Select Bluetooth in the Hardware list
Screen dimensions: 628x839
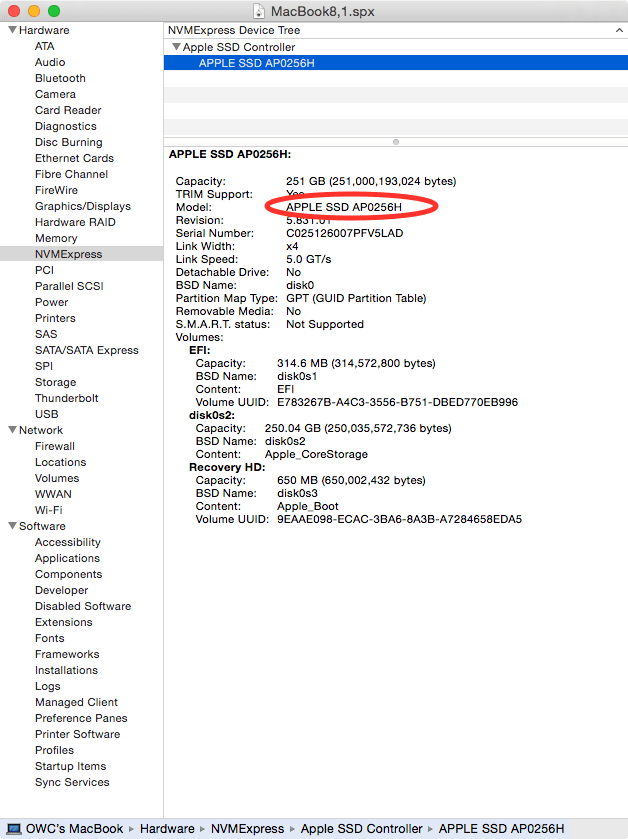click(60, 78)
